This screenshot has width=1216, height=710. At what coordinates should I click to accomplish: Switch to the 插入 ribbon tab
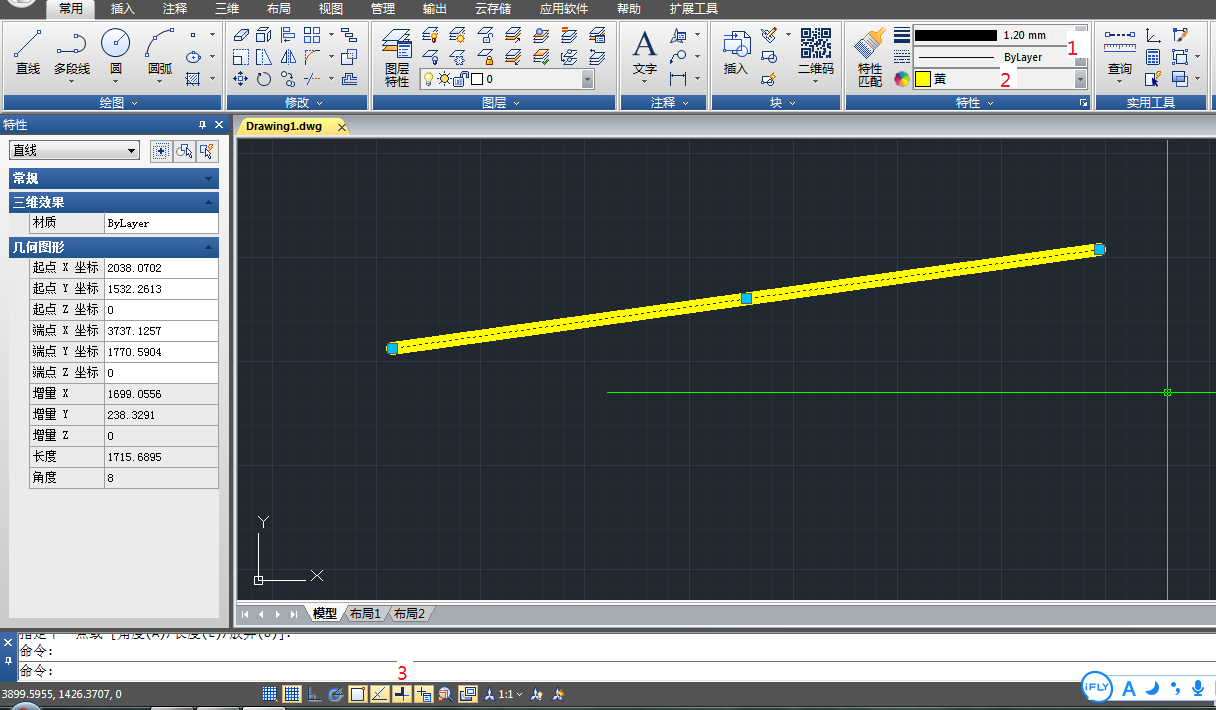[123, 9]
